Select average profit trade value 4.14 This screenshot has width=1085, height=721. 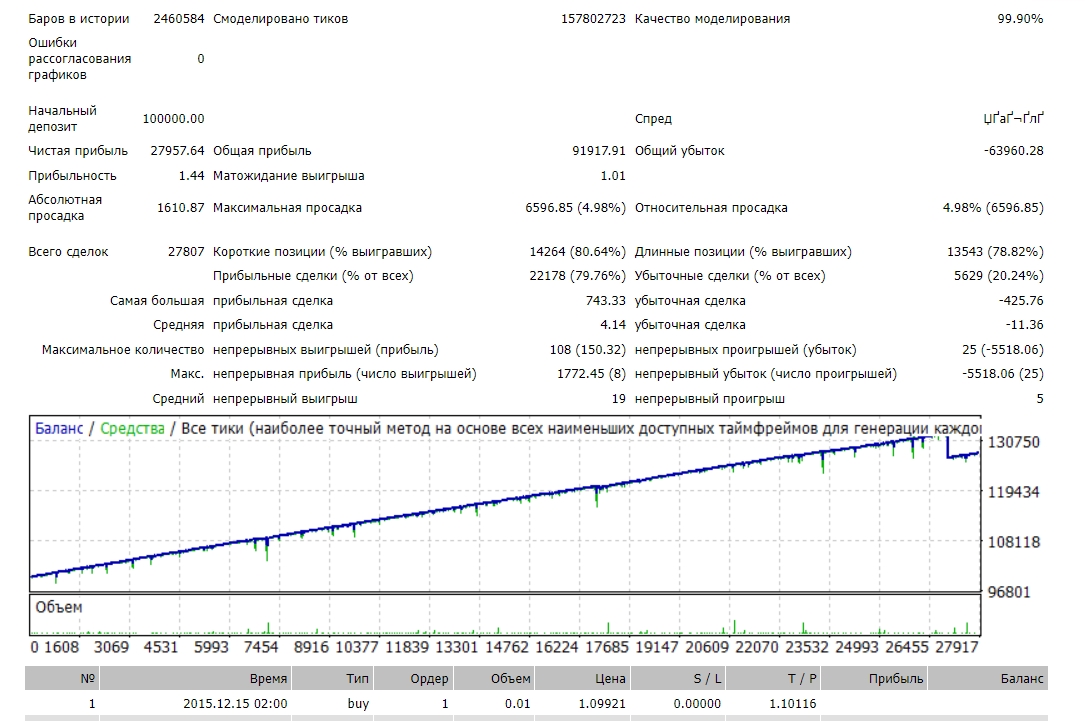(612, 325)
